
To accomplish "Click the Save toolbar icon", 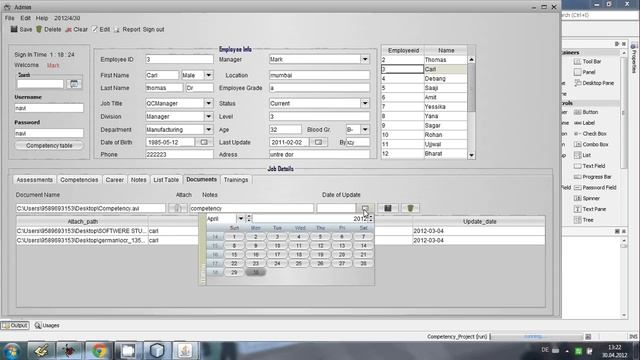I will point(14,29).
